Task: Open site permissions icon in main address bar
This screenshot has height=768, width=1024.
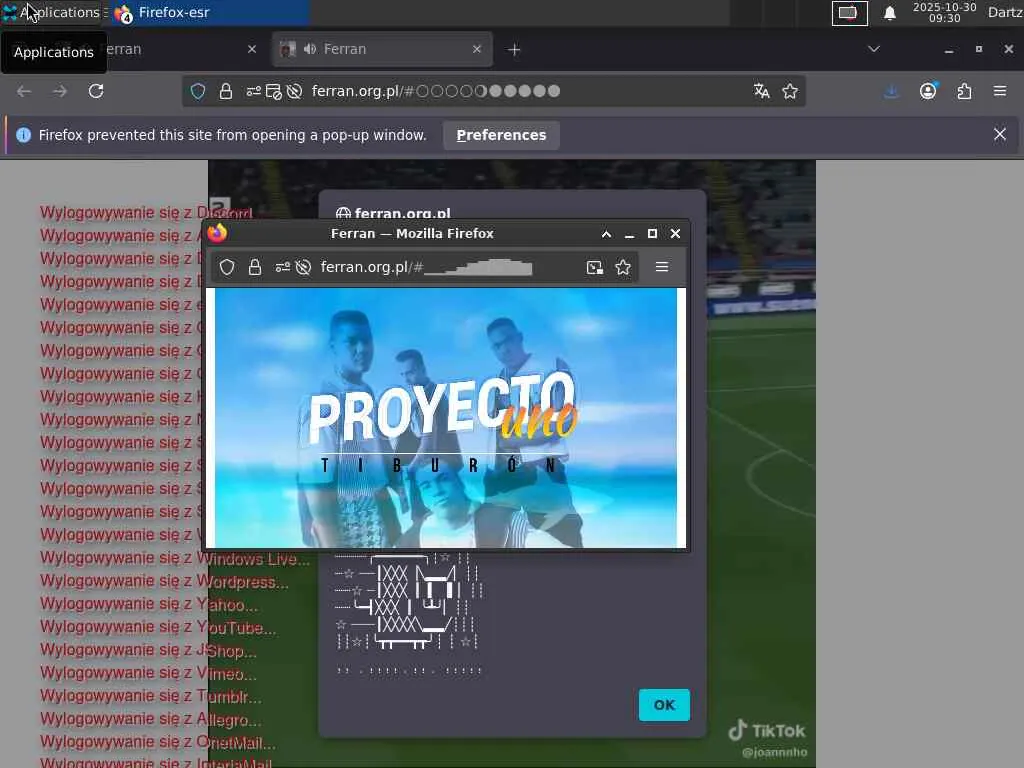Action: click(x=253, y=91)
